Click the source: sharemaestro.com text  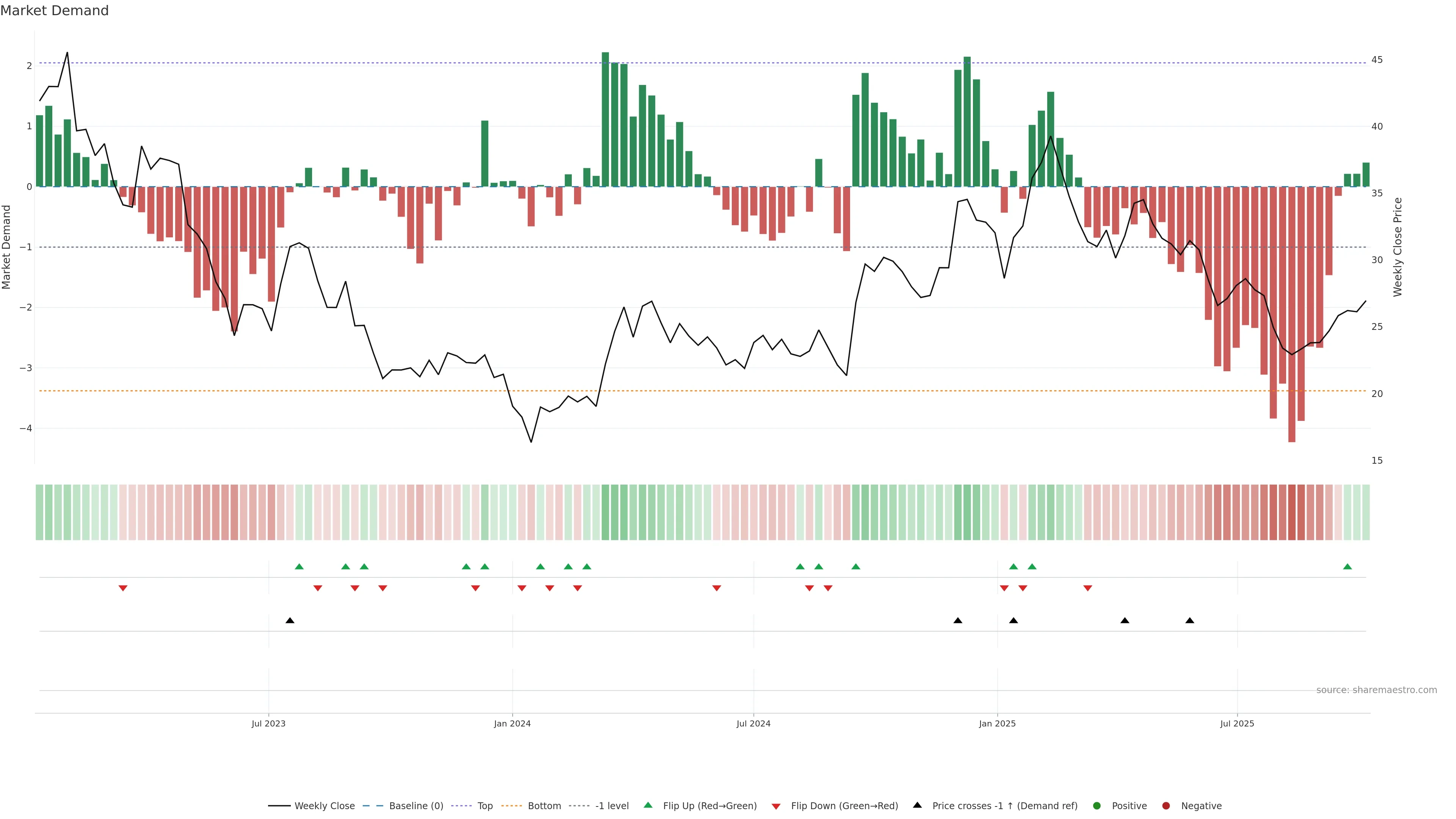(1376, 690)
